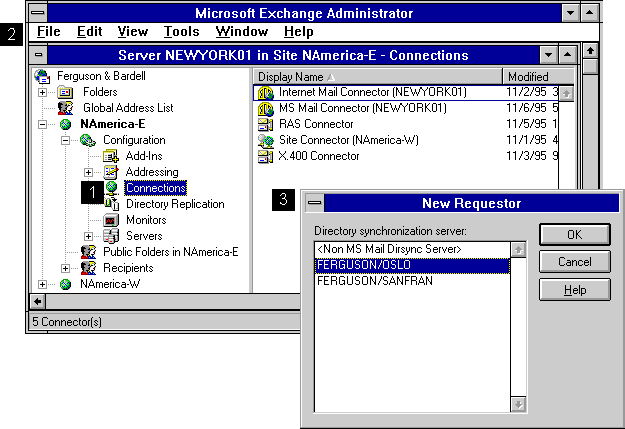625x429 pixels.
Task: Sort by Display Name column header
Action: pos(378,77)
